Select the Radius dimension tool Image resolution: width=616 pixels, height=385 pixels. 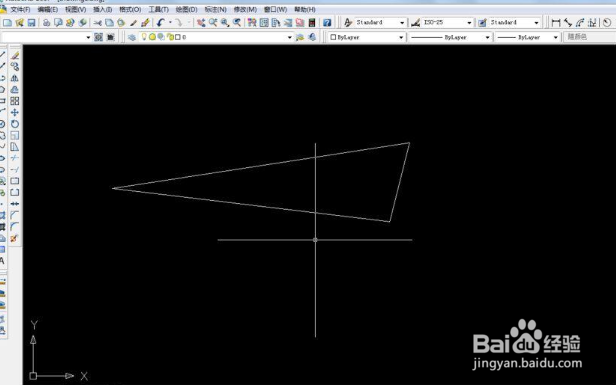point(607,23)
